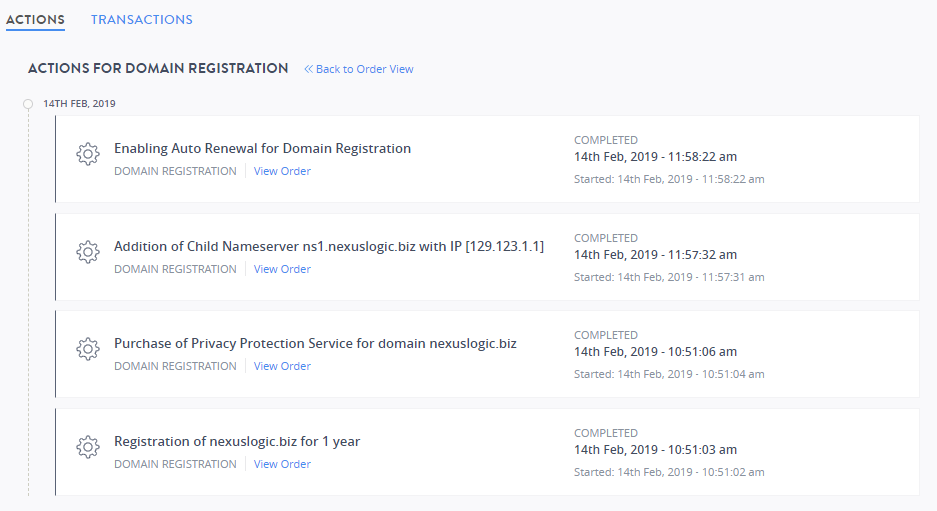Viewport: 937px width, 511px height.
Task: Click gear icon for nexuslogic.biz registration
Action: 88,447
